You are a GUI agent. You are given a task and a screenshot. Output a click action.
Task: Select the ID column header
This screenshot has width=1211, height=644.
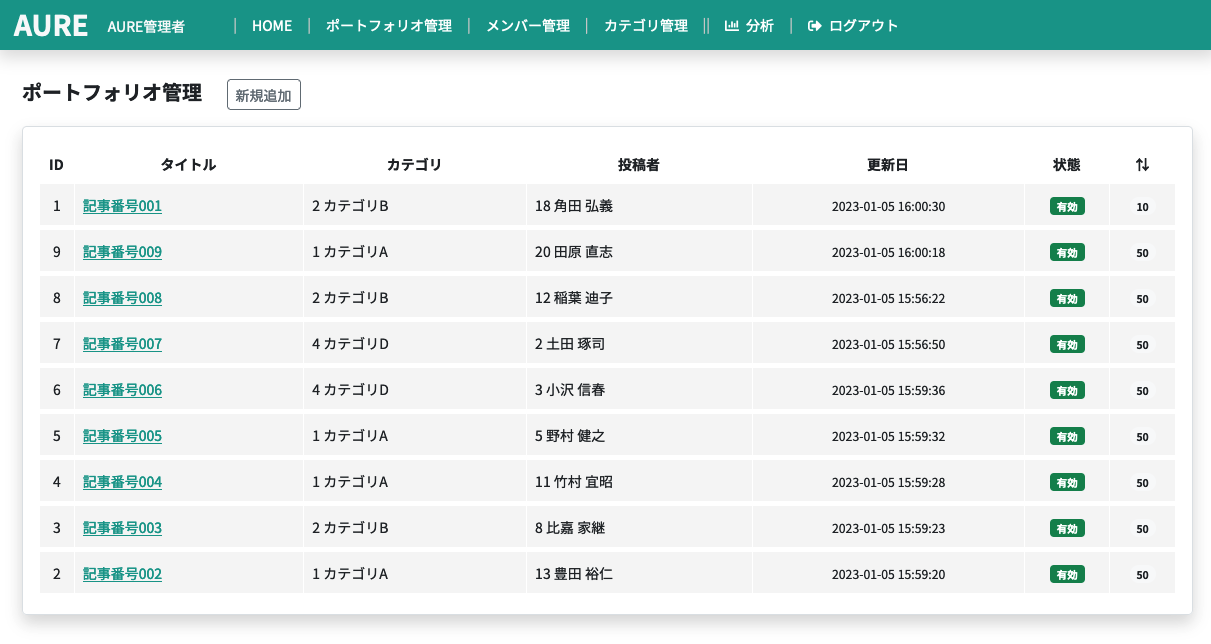click(x=56, y=164)
